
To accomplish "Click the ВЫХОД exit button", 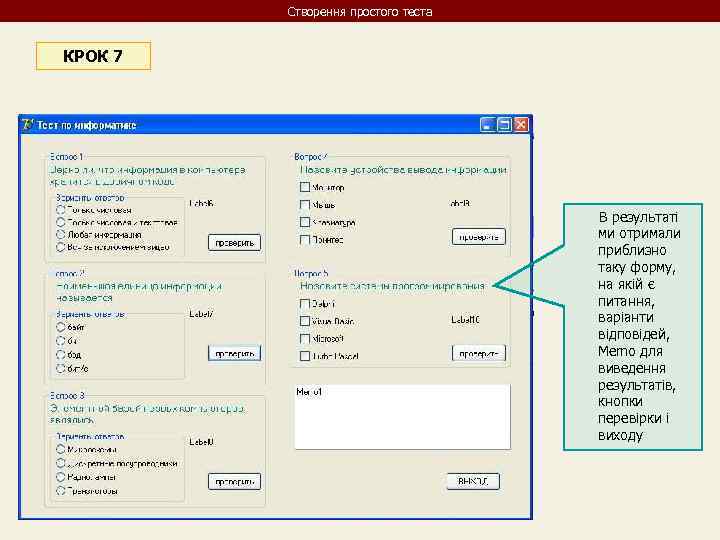I will coord(473,481).
